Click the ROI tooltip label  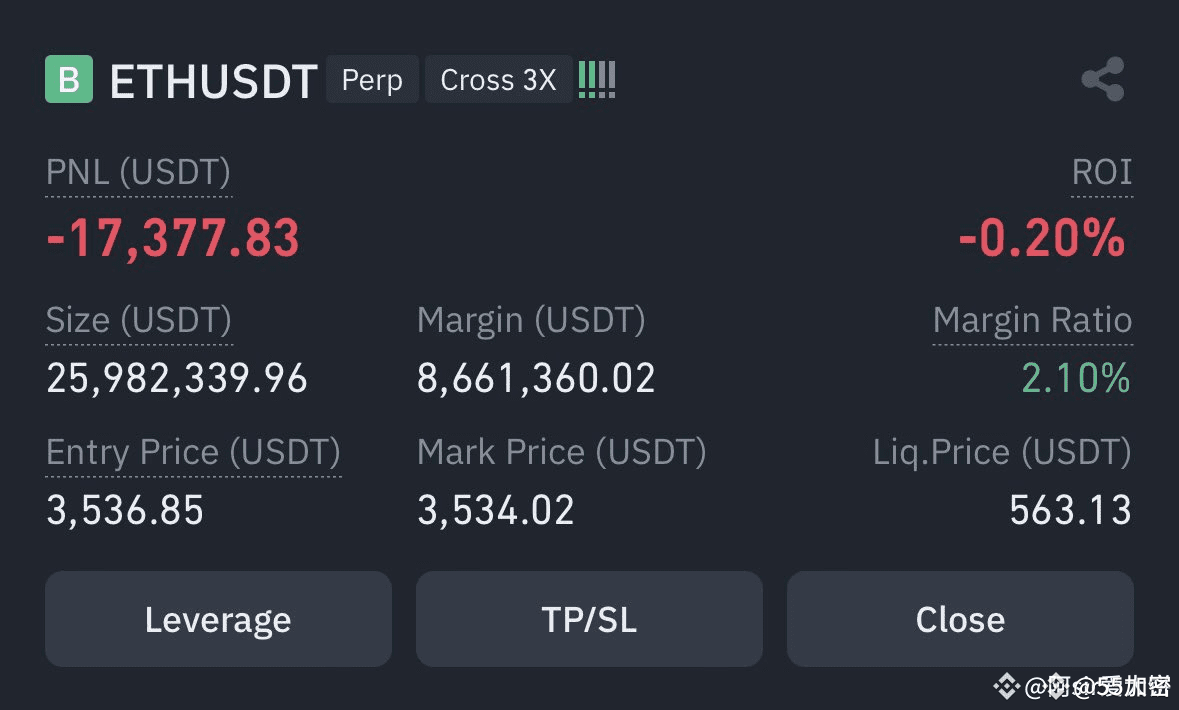tap(1102, 172)
